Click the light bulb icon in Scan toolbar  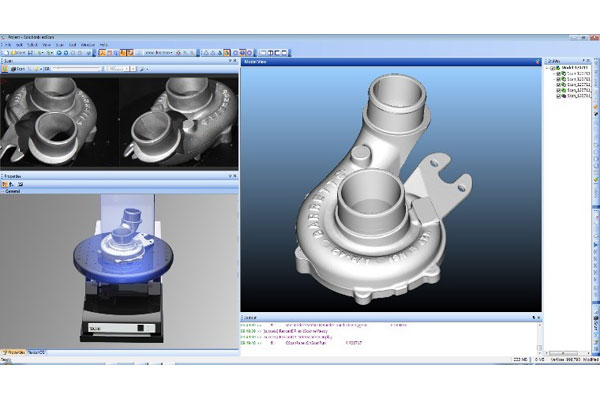click(x=36, y=69)
